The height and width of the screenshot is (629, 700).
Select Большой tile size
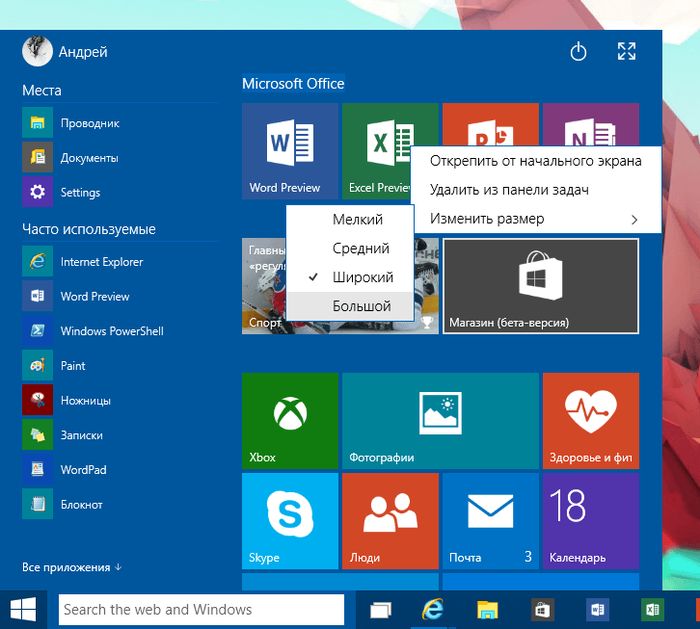(x=350, y=306)
